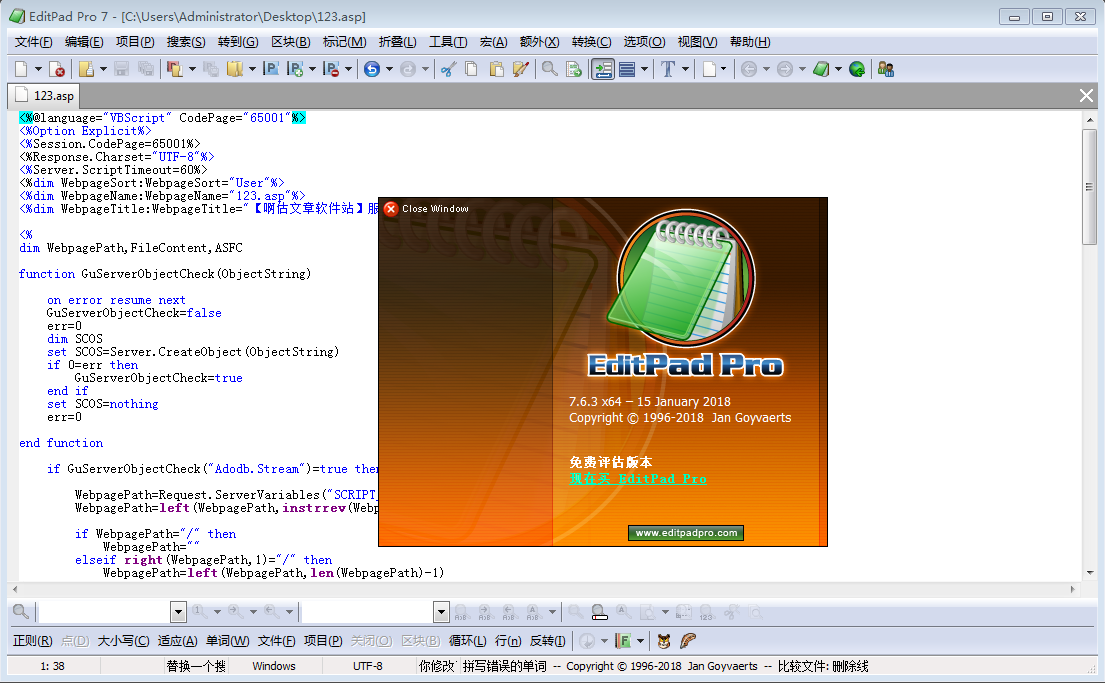Click the feather RegexMagic icon
This screenshot has width=1105, height=683.
[x=688, y=641]
